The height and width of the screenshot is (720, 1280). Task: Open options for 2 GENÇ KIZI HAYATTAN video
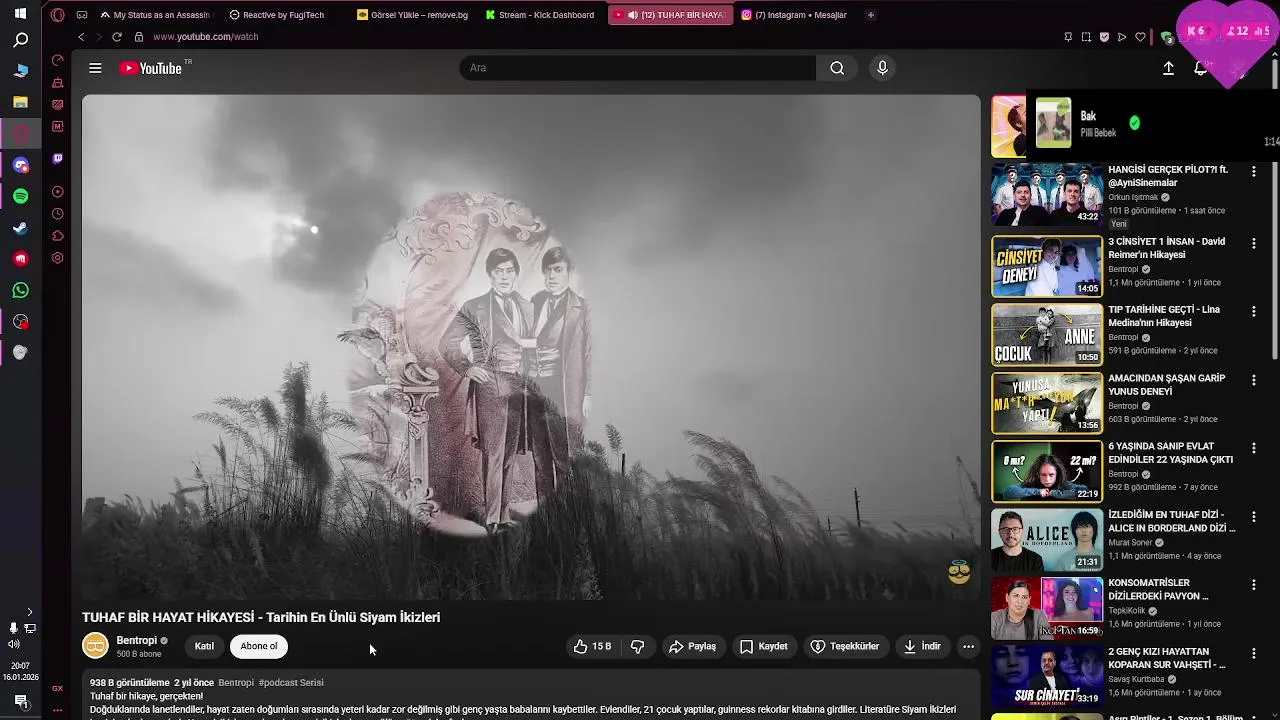click(1253, 653)
